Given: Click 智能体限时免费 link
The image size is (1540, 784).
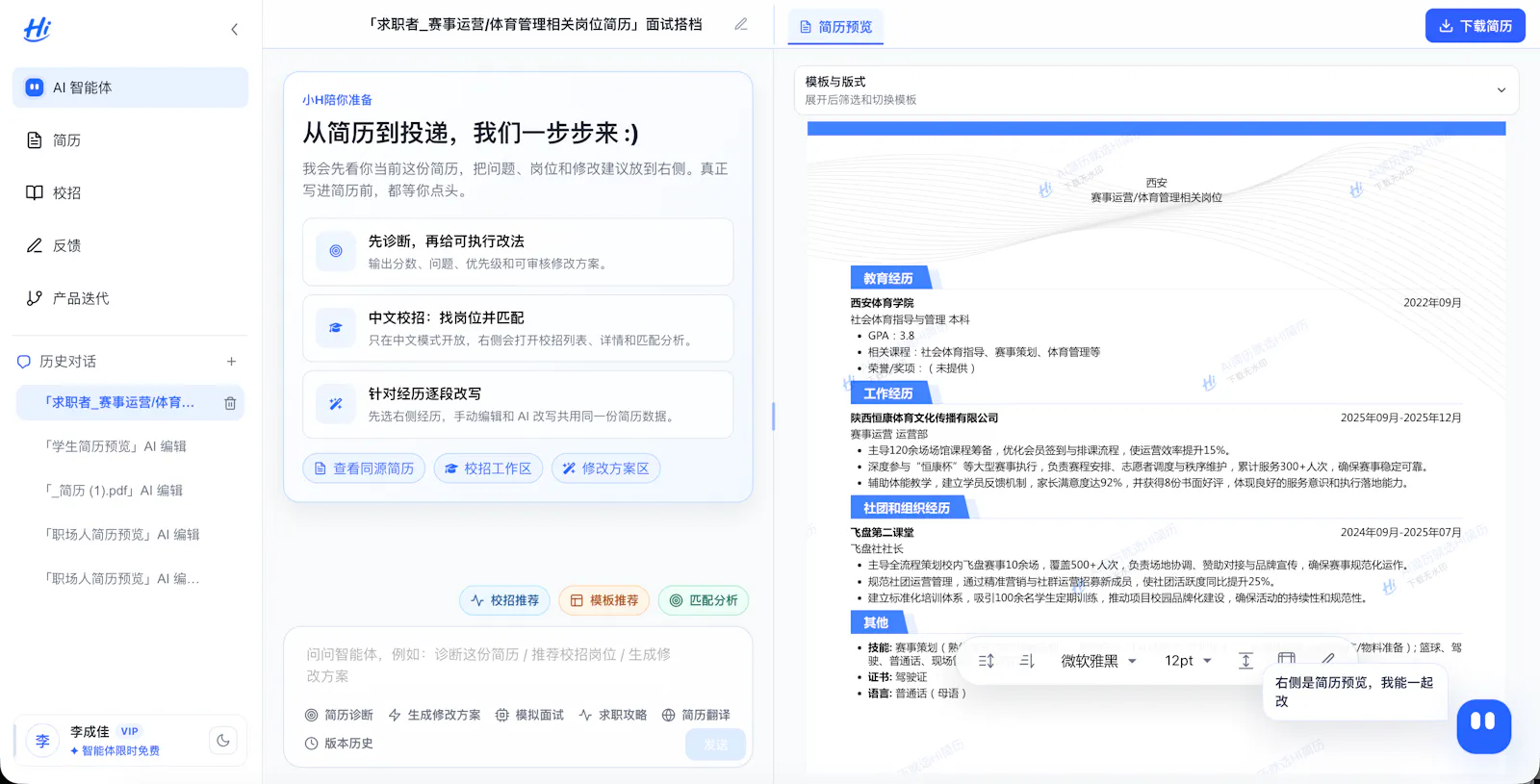Looking at the screenshot, I should point(115,751).
